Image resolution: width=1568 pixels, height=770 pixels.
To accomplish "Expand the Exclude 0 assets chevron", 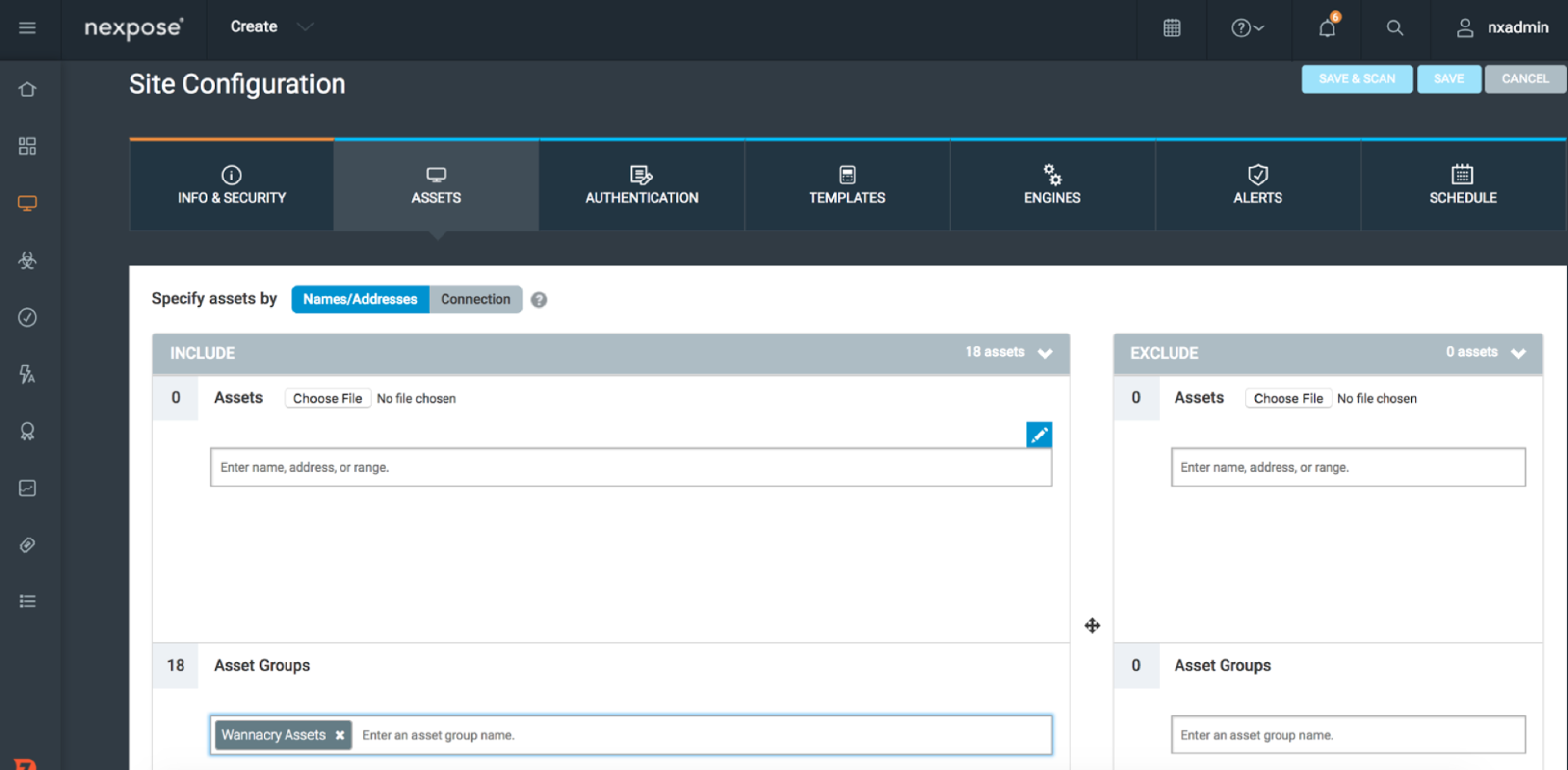I will click(1518, 353).
